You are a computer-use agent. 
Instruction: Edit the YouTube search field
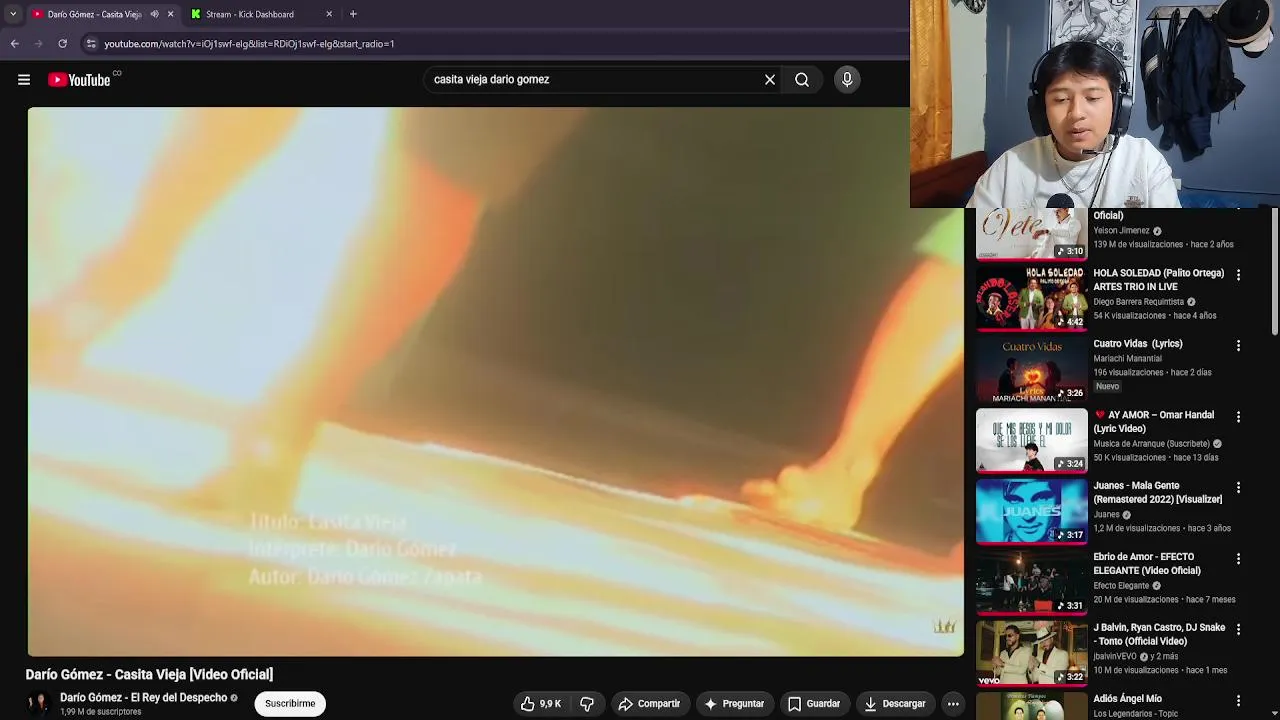595,80
